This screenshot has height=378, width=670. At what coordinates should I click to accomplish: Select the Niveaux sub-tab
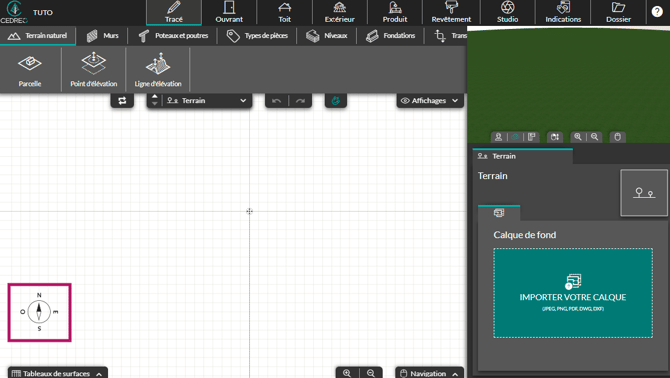[327, 36]
